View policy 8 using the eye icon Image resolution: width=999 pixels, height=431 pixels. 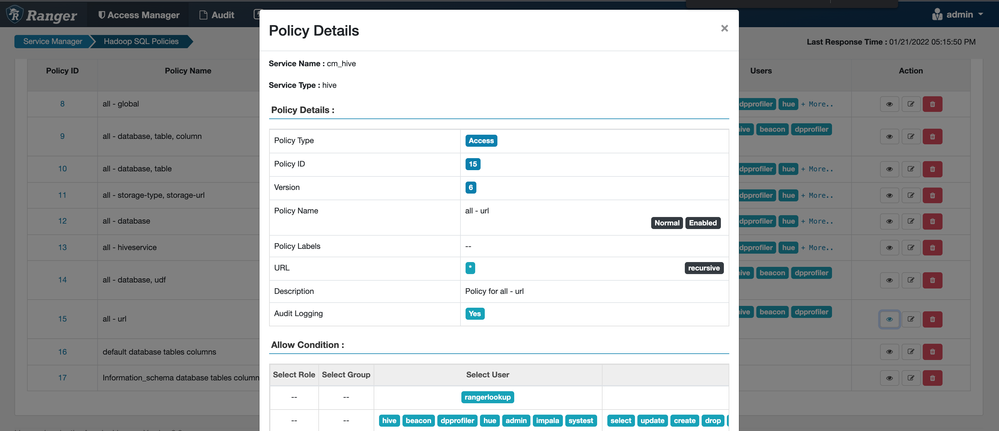pos(889,104)
